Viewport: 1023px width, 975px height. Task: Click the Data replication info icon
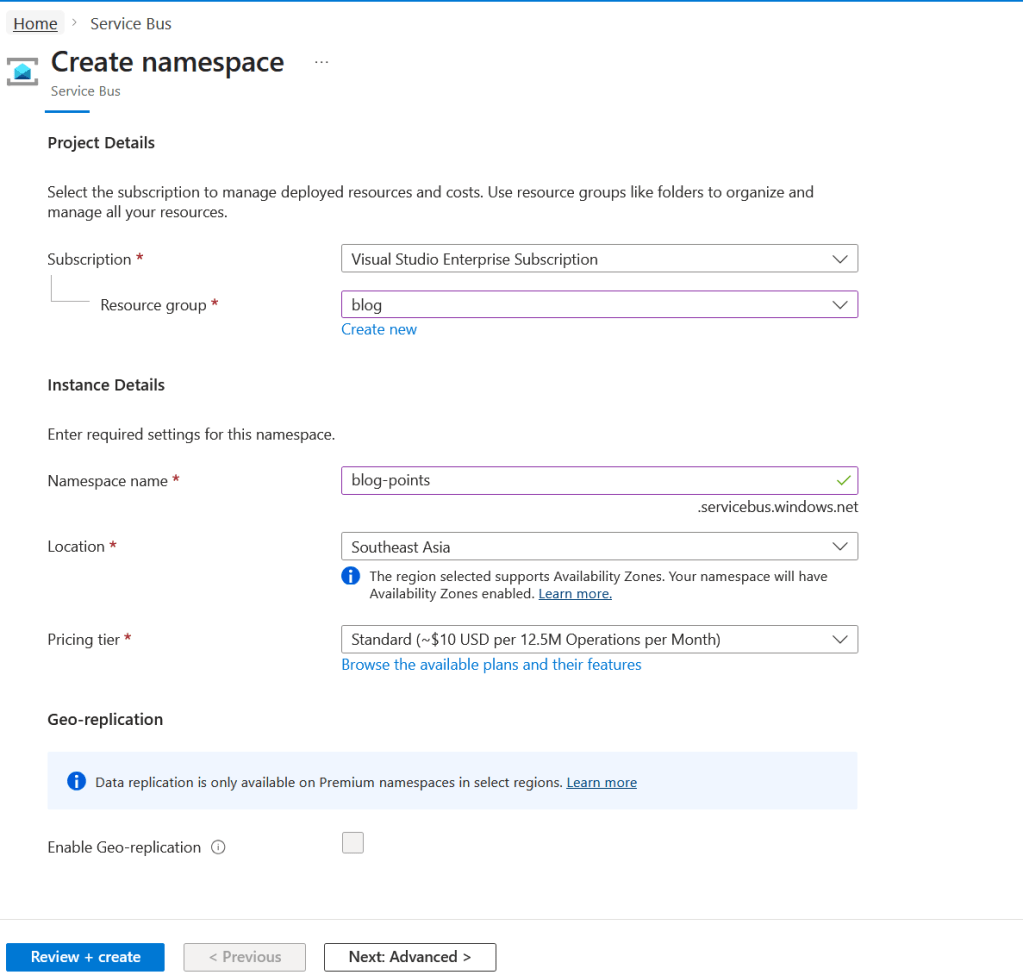76,781
